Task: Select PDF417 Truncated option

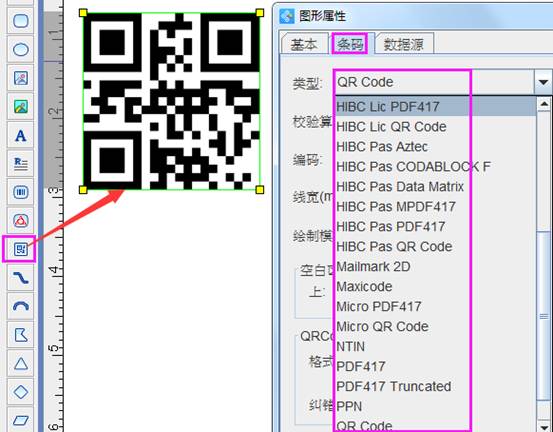Action: [x=394, y=387]
